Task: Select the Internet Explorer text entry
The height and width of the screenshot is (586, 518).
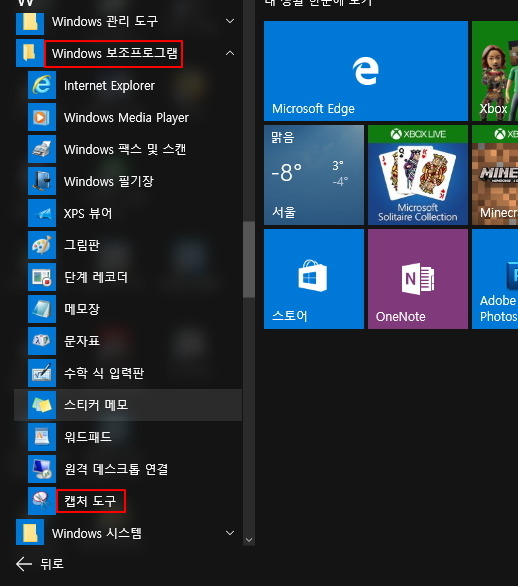Action: pos(109,86)
